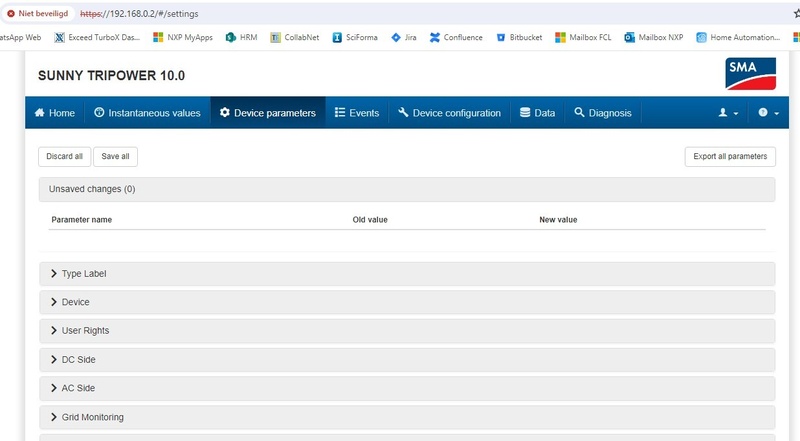Open the Device configuration tab
800x441 pixels.
click(449, 113)
